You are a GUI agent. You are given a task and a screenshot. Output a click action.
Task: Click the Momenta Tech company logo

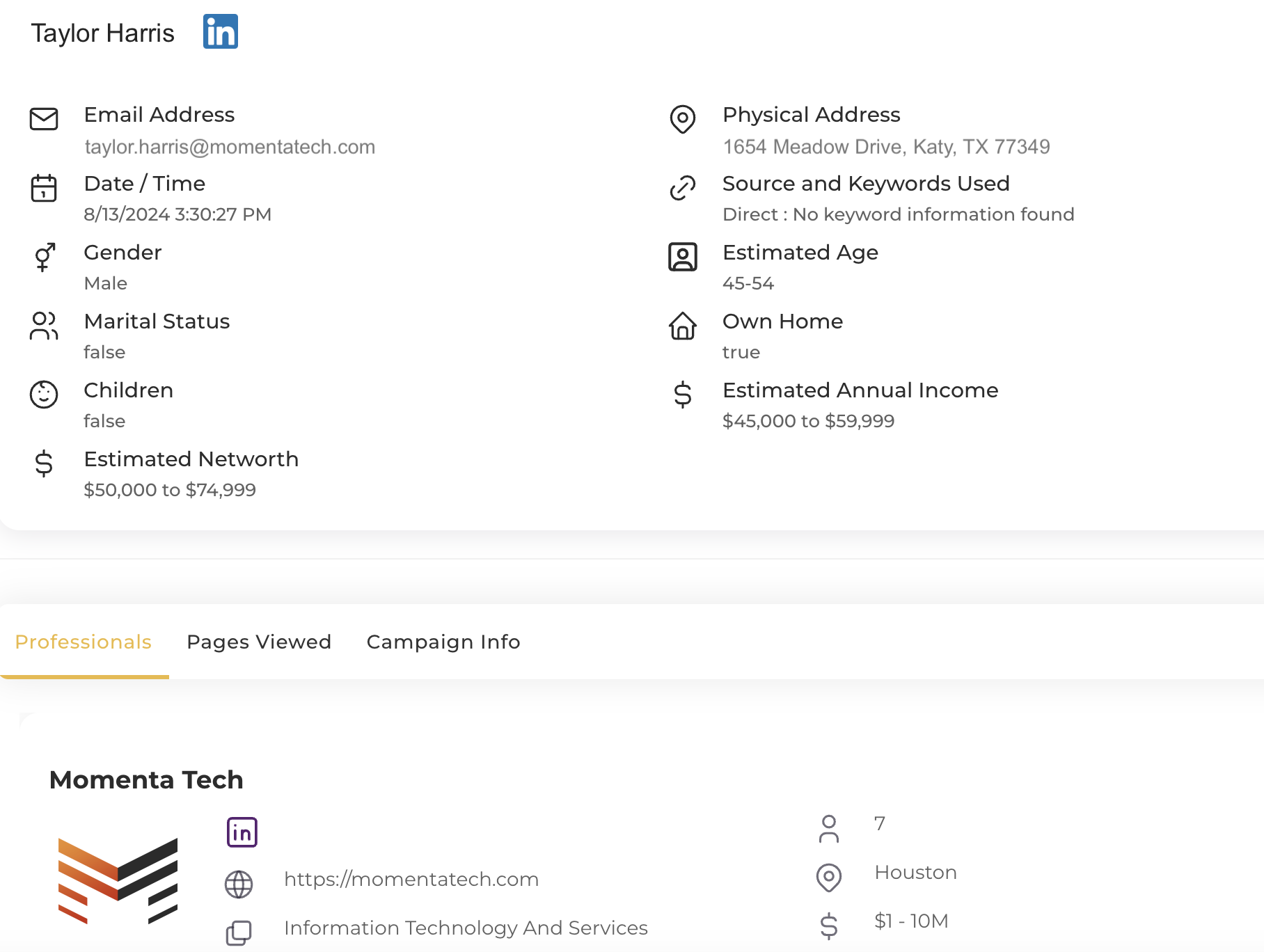tap(118, 880)
